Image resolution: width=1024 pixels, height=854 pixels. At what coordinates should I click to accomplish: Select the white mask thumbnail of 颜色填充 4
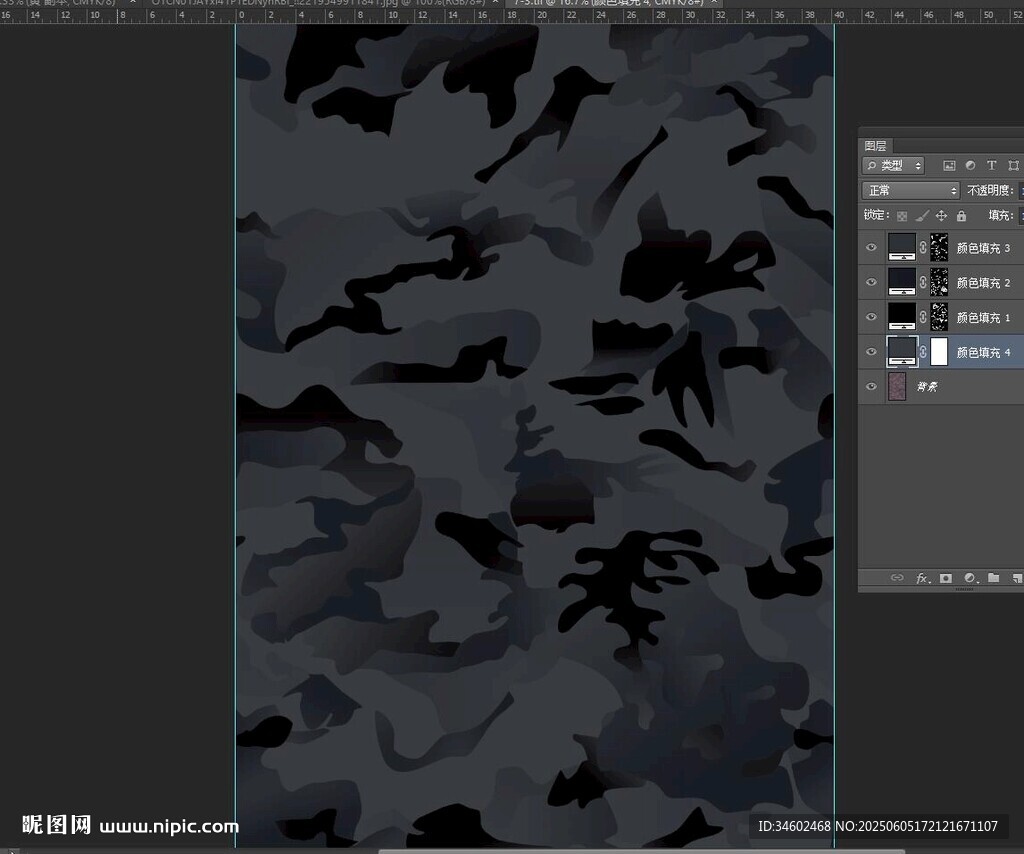click(x=939, y=351)
